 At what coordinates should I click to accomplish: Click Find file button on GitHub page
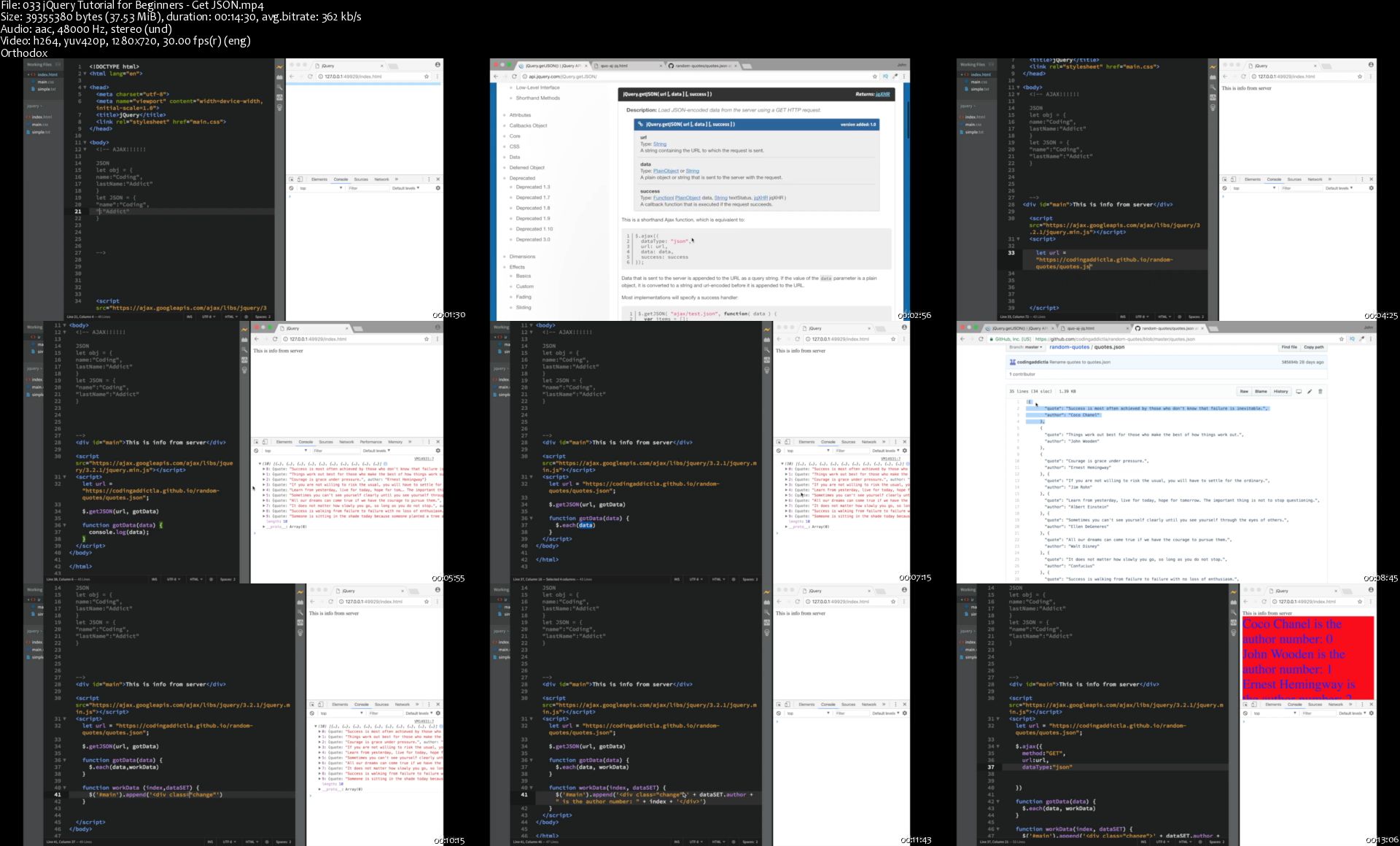[x=1289, y=347]
